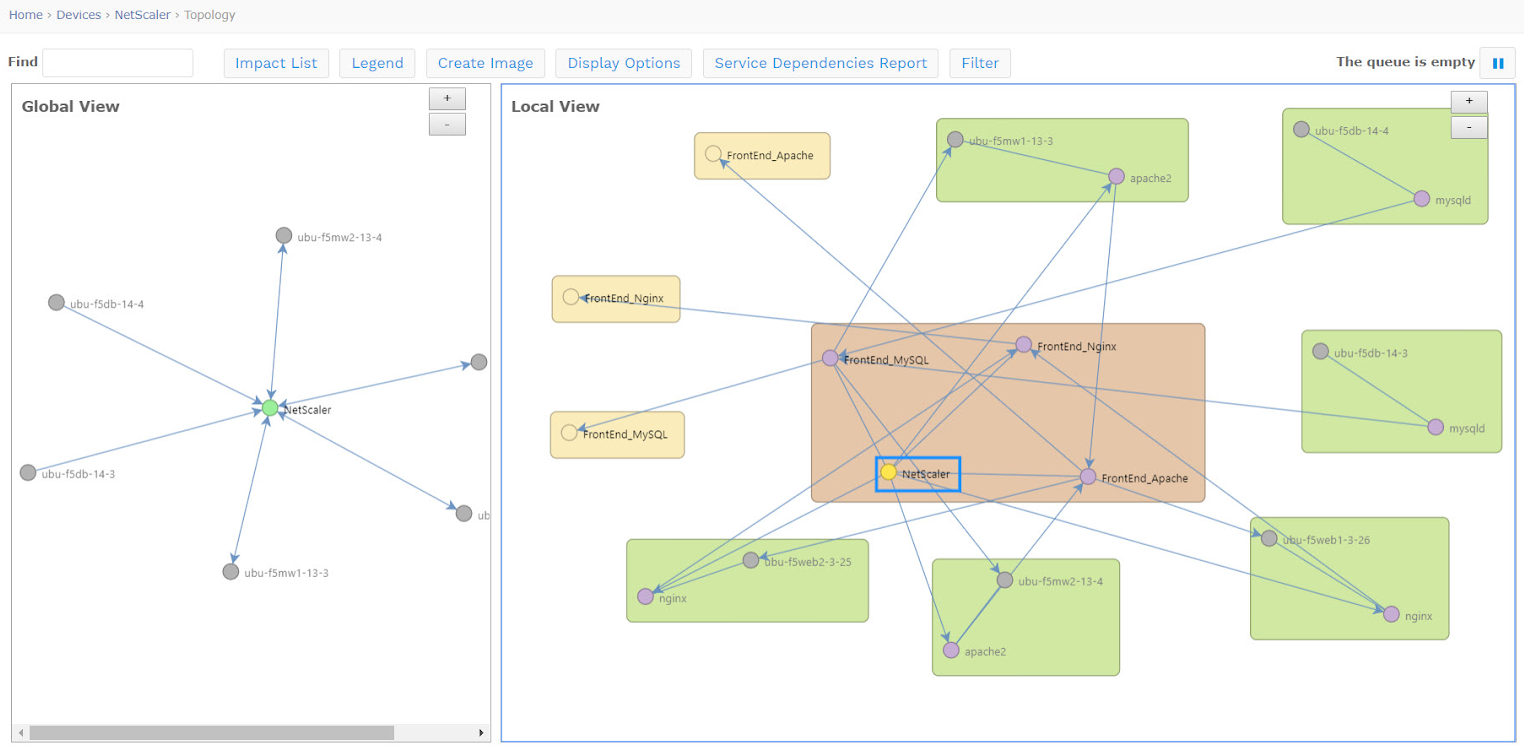The height and width of the screenshot is (750, 1524).
Task: Go to the Home breadcrumb
Action: (x=26, y=15)
